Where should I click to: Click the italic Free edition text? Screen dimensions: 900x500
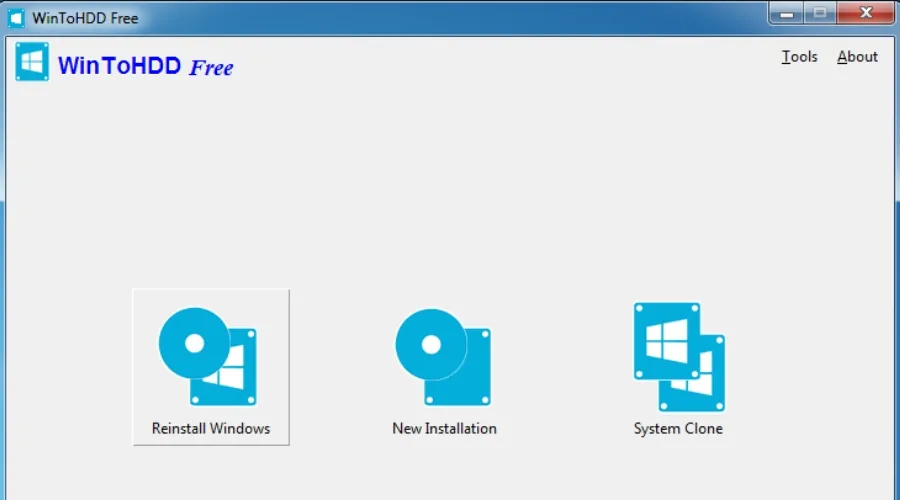211,67
